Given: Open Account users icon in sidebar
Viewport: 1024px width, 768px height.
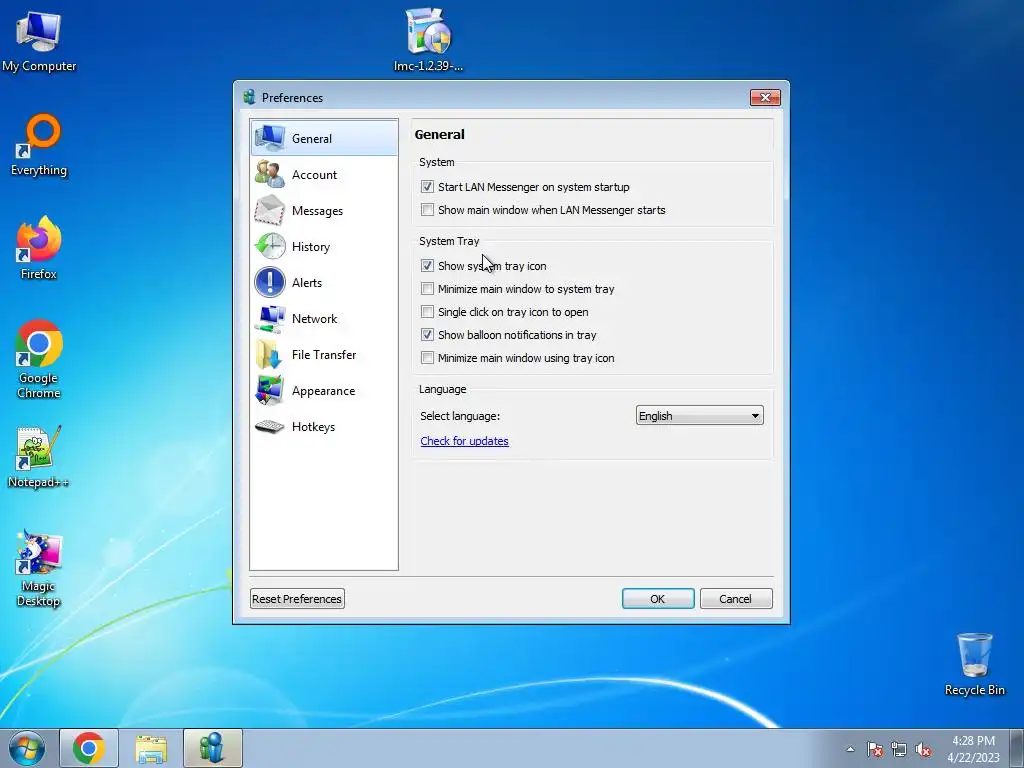Looking at the screenshot, I should coord(269,174).
